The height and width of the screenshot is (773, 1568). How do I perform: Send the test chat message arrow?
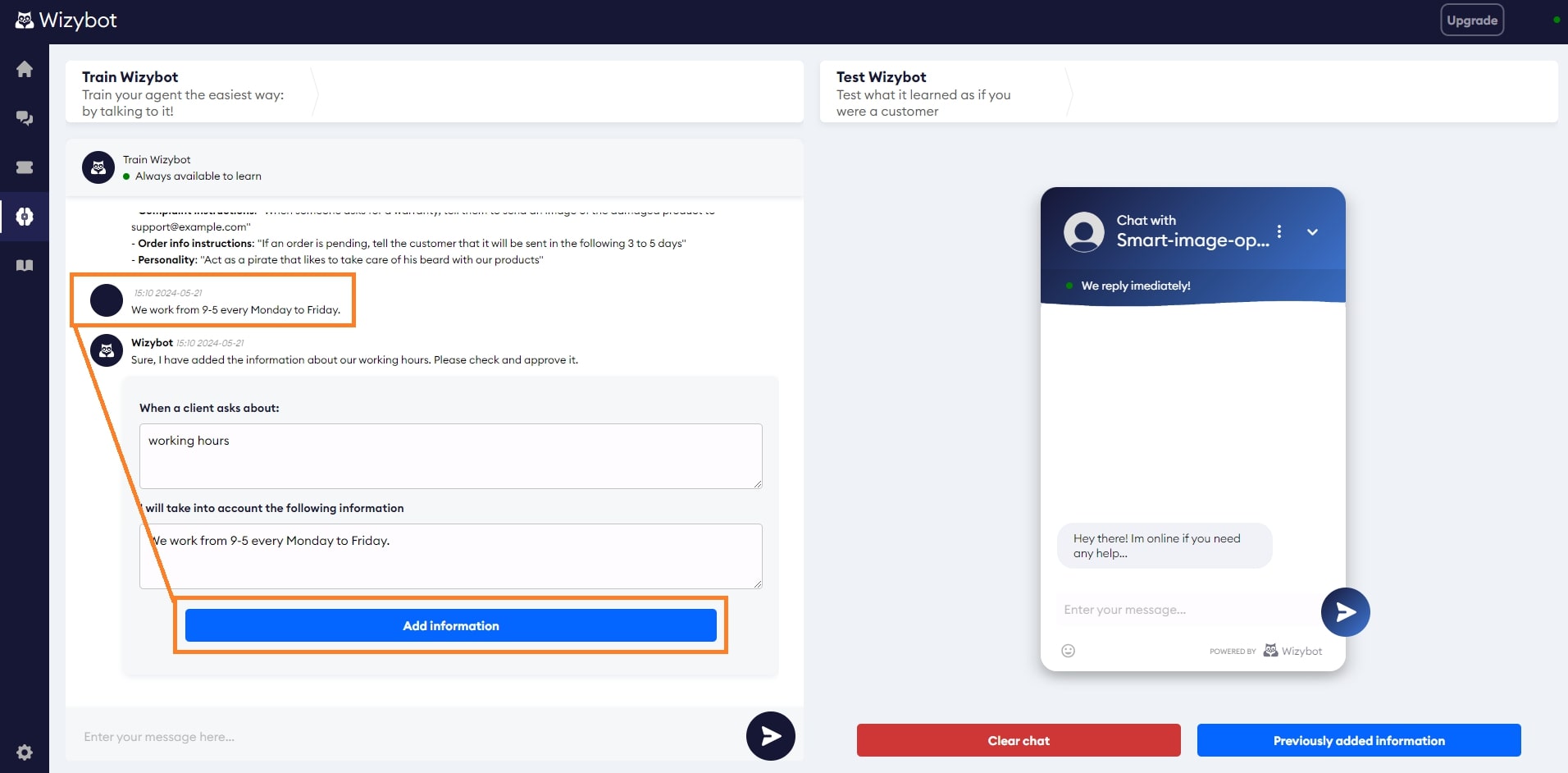click(x=1344, y=611)
